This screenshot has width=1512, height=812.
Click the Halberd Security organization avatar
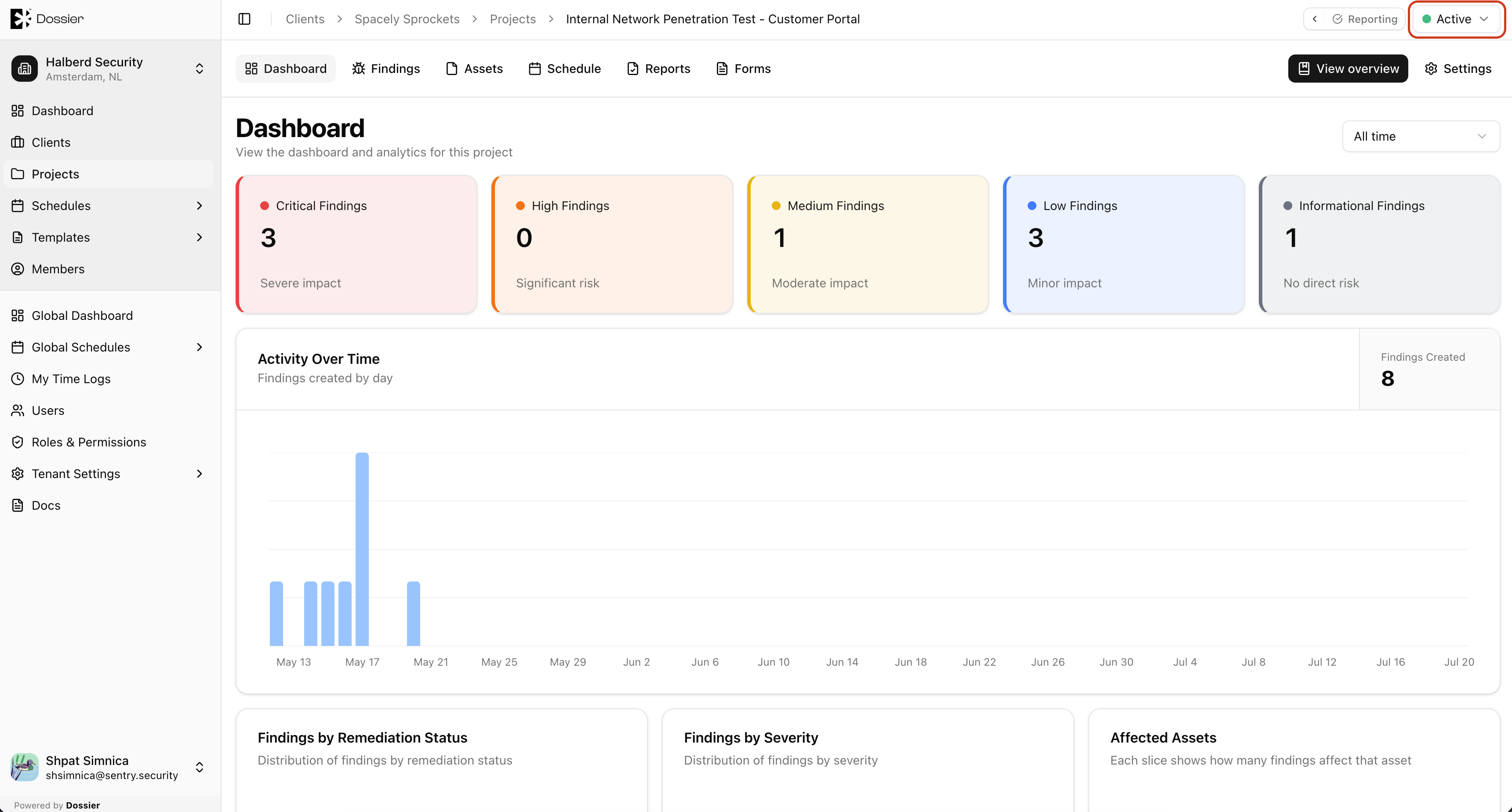tap(25, 69)
